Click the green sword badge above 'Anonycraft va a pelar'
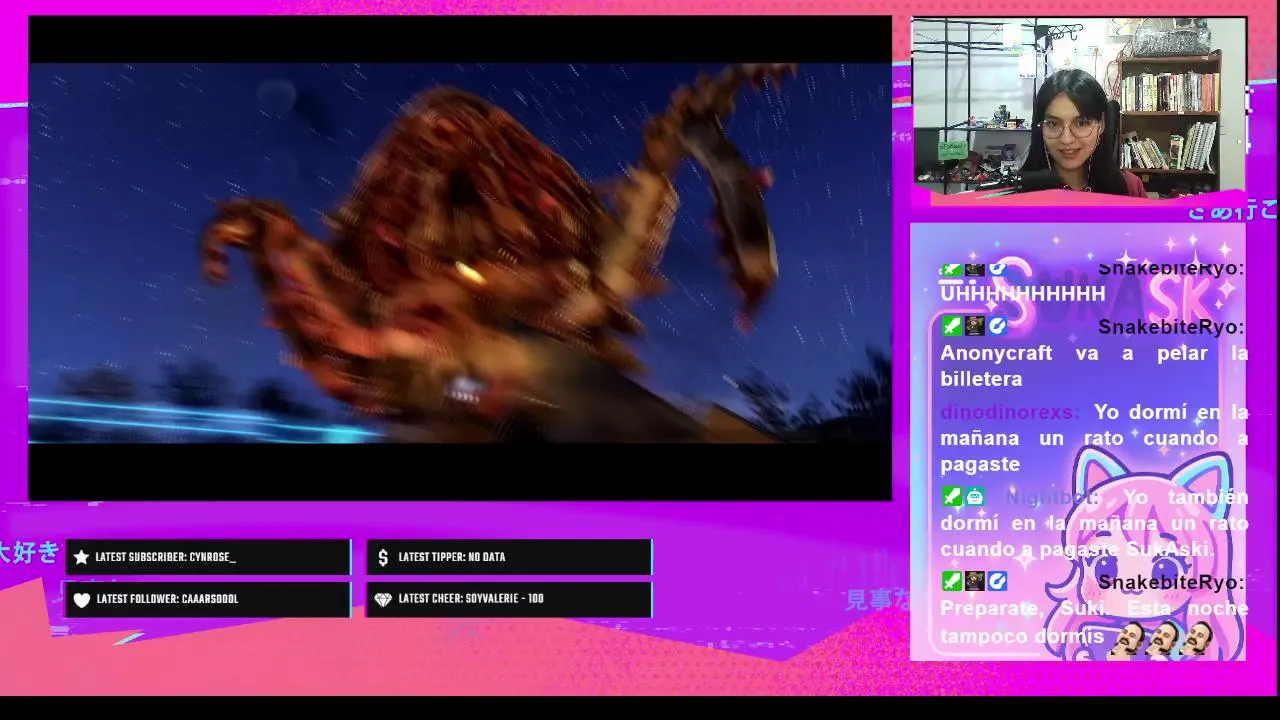The image size is (1280, 720). (952, 326)
